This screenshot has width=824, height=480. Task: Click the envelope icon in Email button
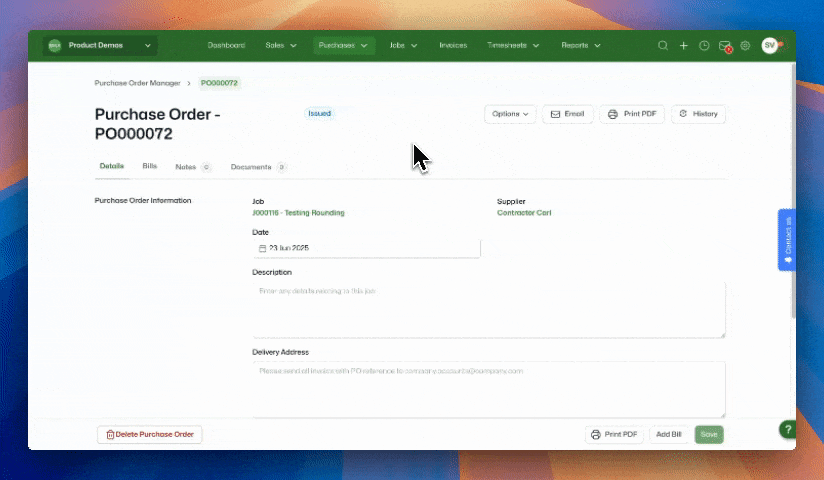pyautogui.click(x=555, y=114)
